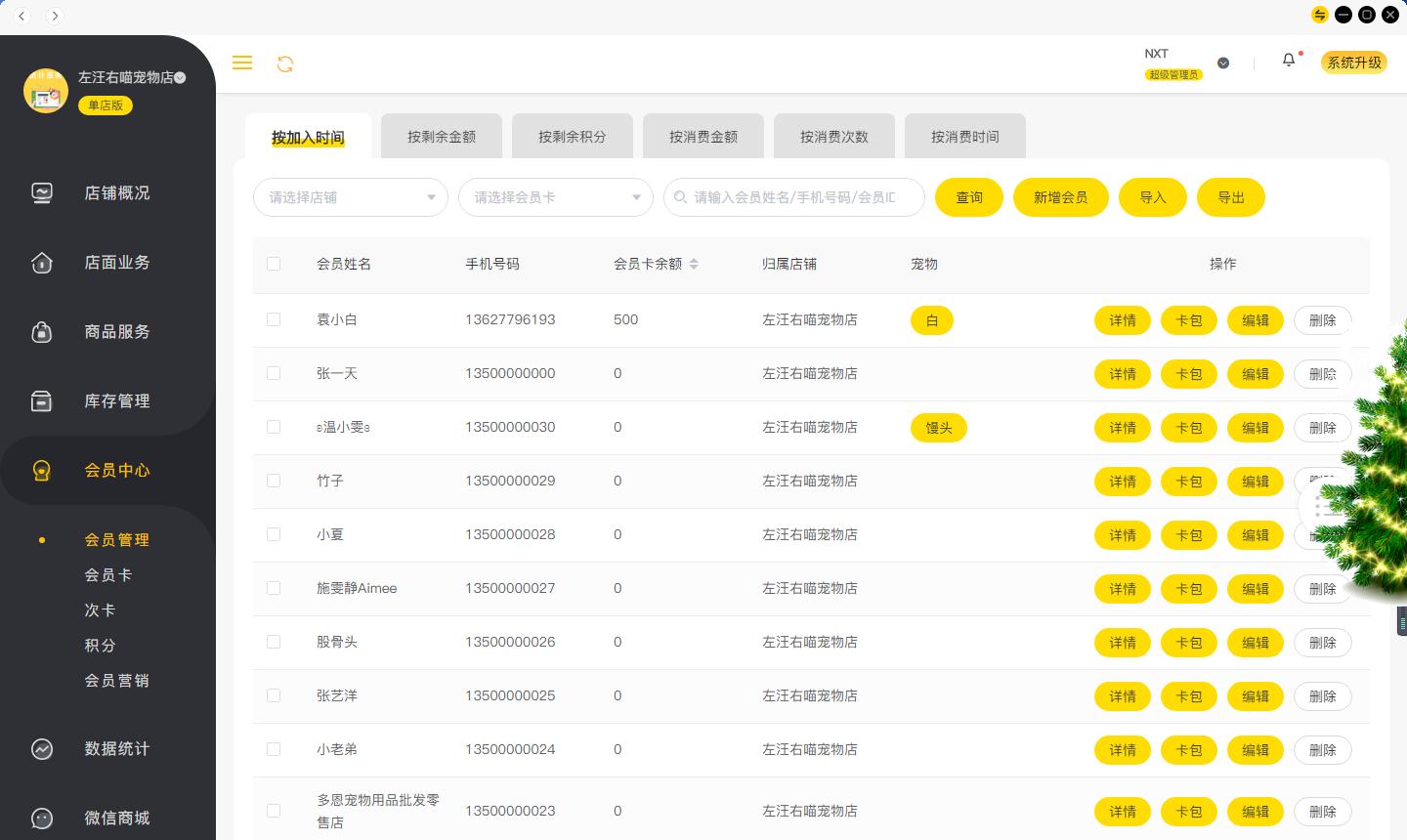Click the 数据统计 chart icon
The image size is (1407, 840).
tap(42, 749)
